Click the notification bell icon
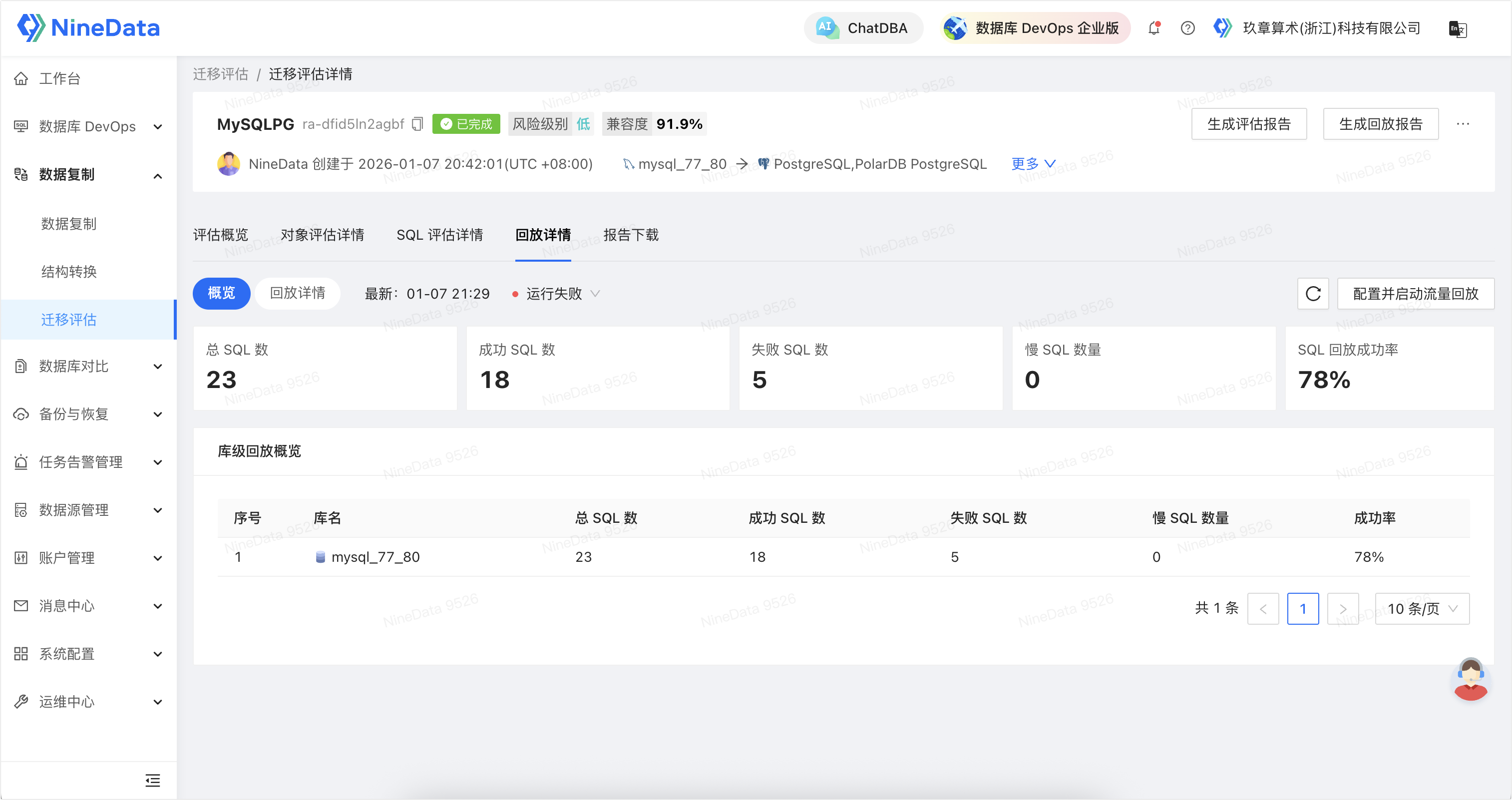This screenshot has height=800, width=1512. tap(1154, 27)
